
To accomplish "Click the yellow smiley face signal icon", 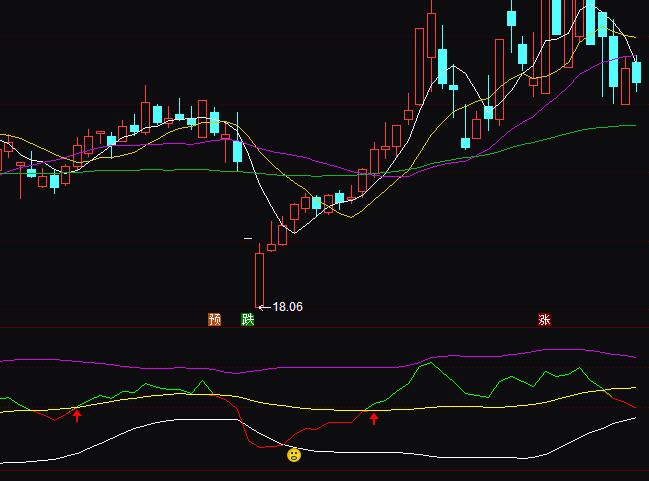I will (x=293, y=455).
